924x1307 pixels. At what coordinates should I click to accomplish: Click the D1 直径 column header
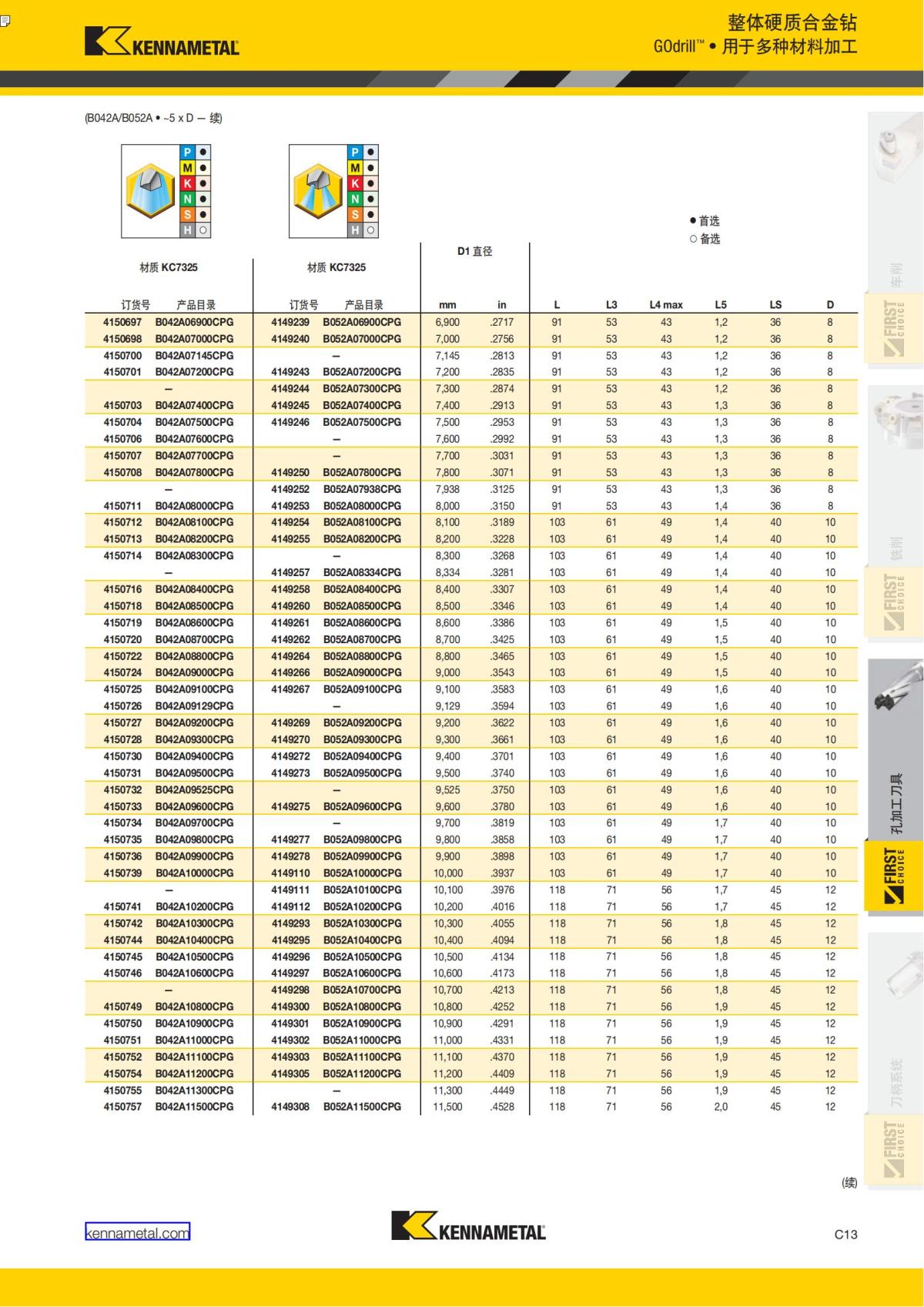click(474, 251)
